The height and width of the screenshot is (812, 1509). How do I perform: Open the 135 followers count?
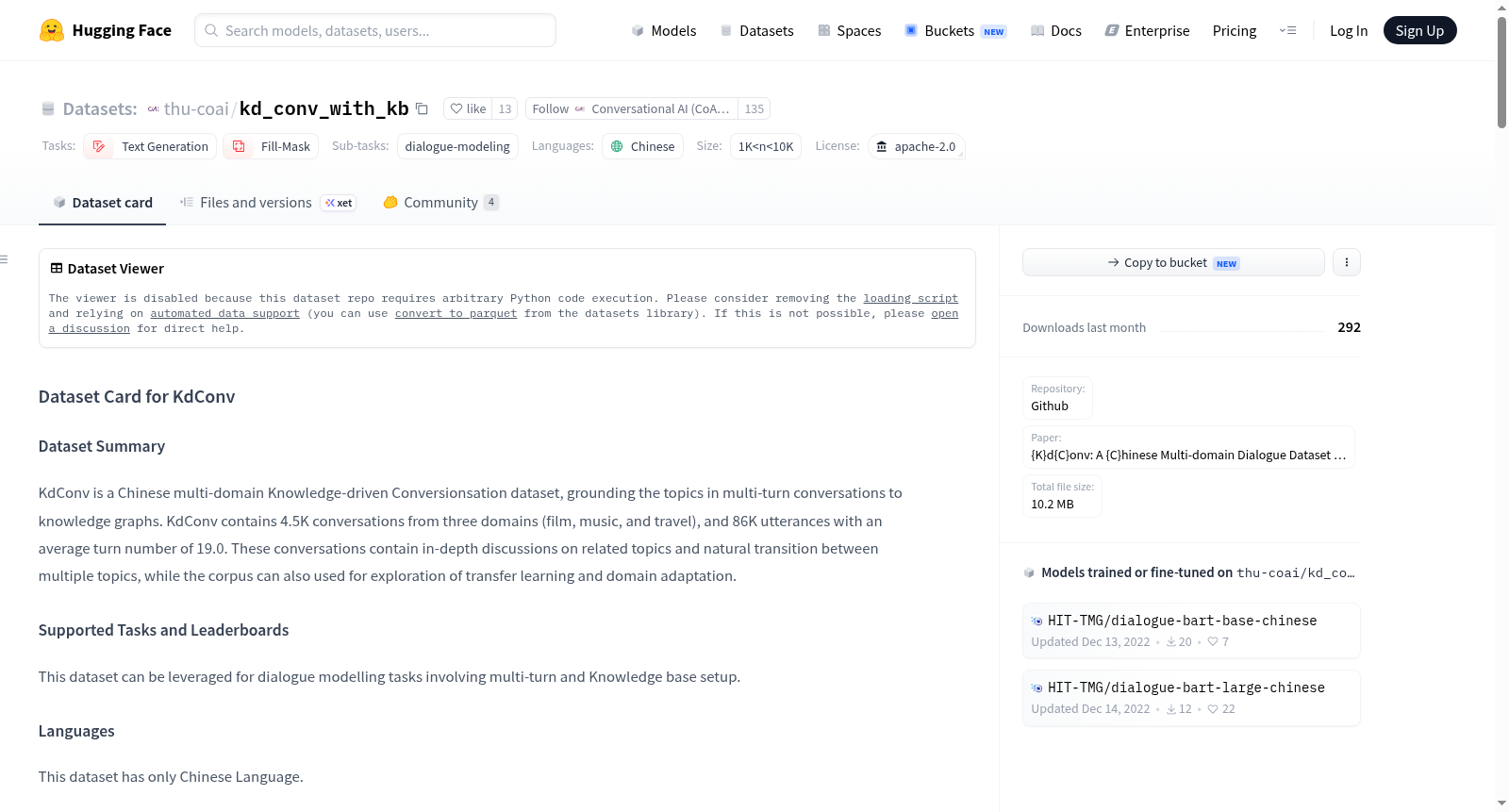point(754,108)
